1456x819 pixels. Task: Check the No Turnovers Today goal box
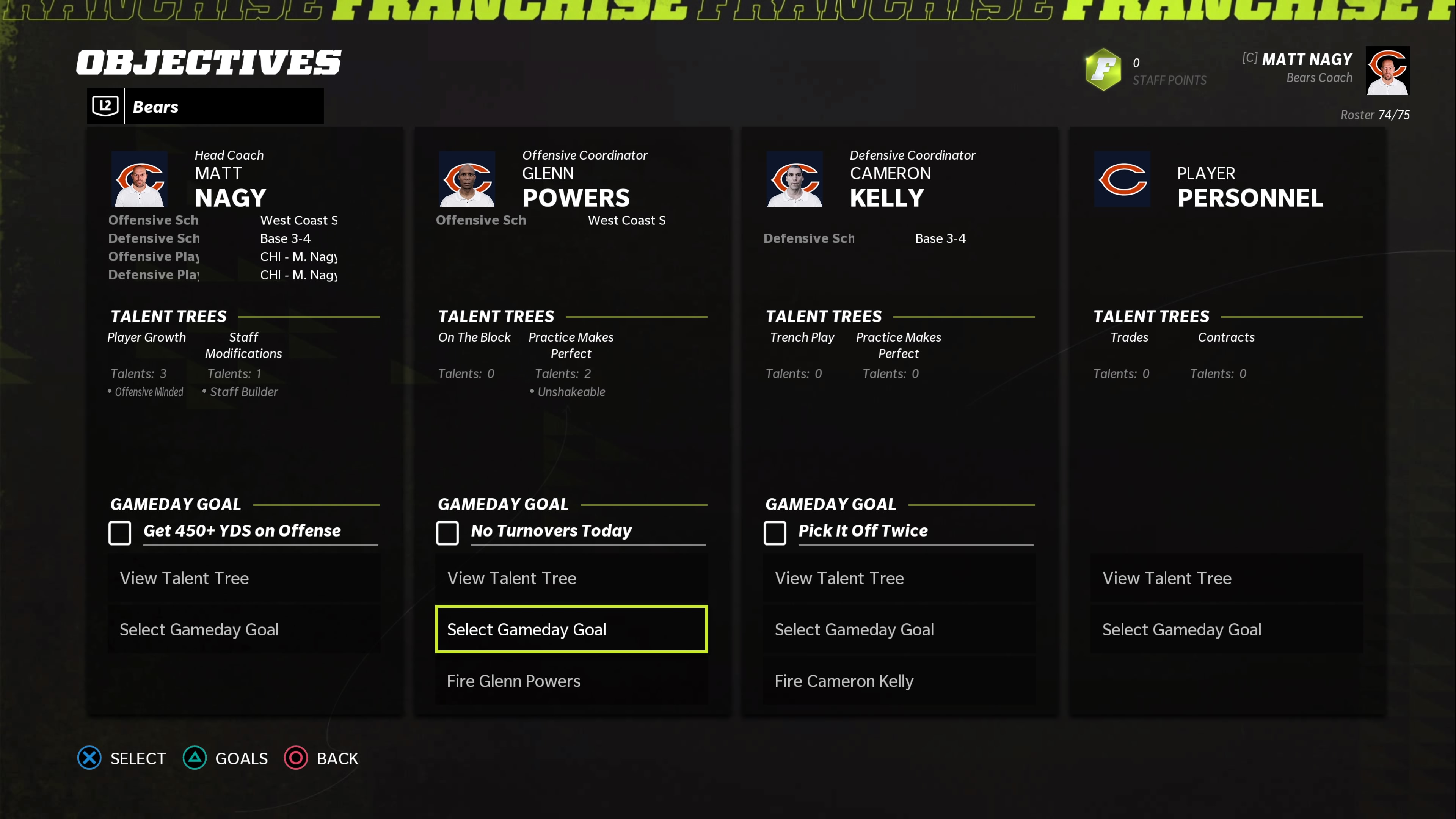[447, 532]
